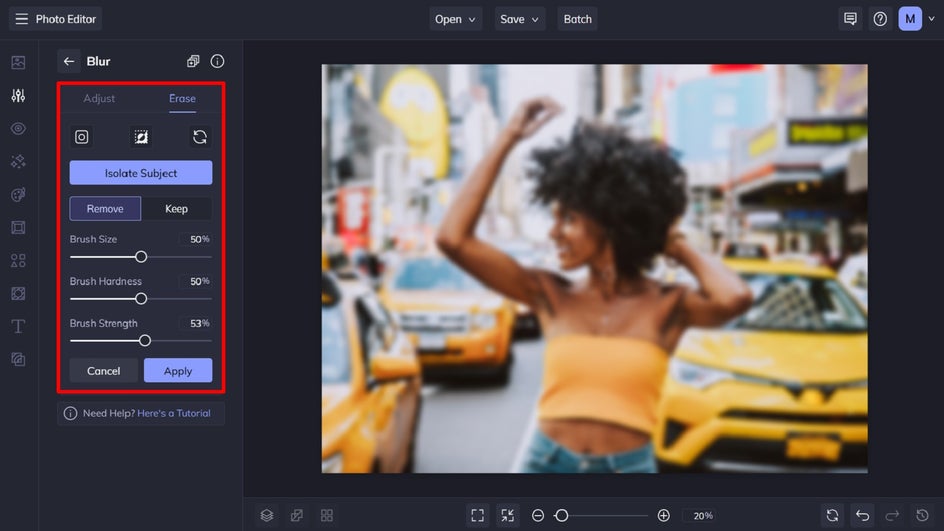Expand the account chevron beside the avatar
This screenshot has height=531, width=944.
pyautogui.click(x=931, y=19)
